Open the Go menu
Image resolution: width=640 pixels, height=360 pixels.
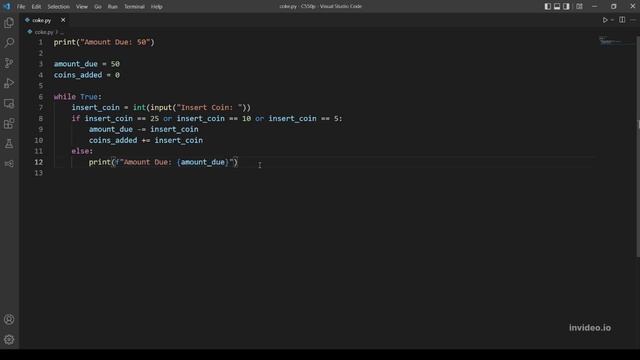(x=98, y=7)
